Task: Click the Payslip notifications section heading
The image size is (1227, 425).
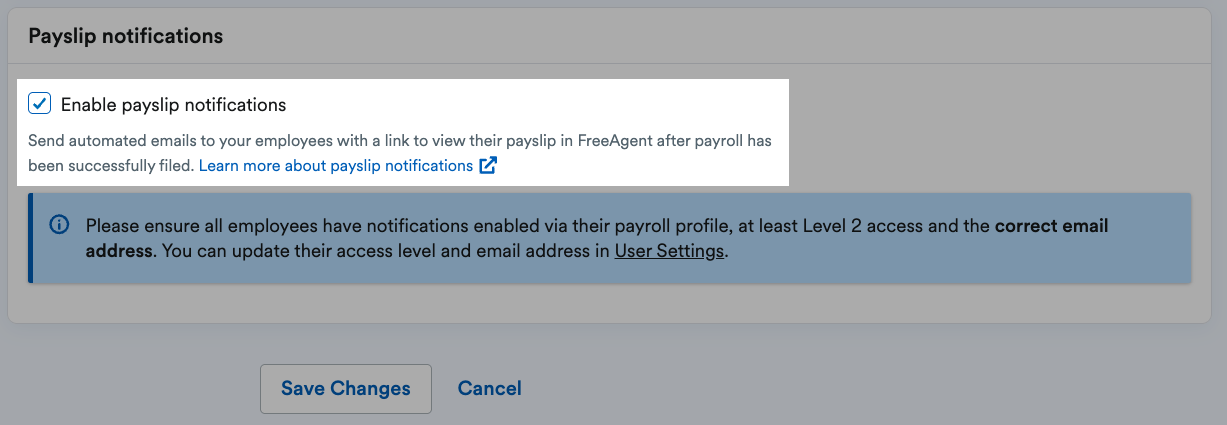Action: point(125,36)
